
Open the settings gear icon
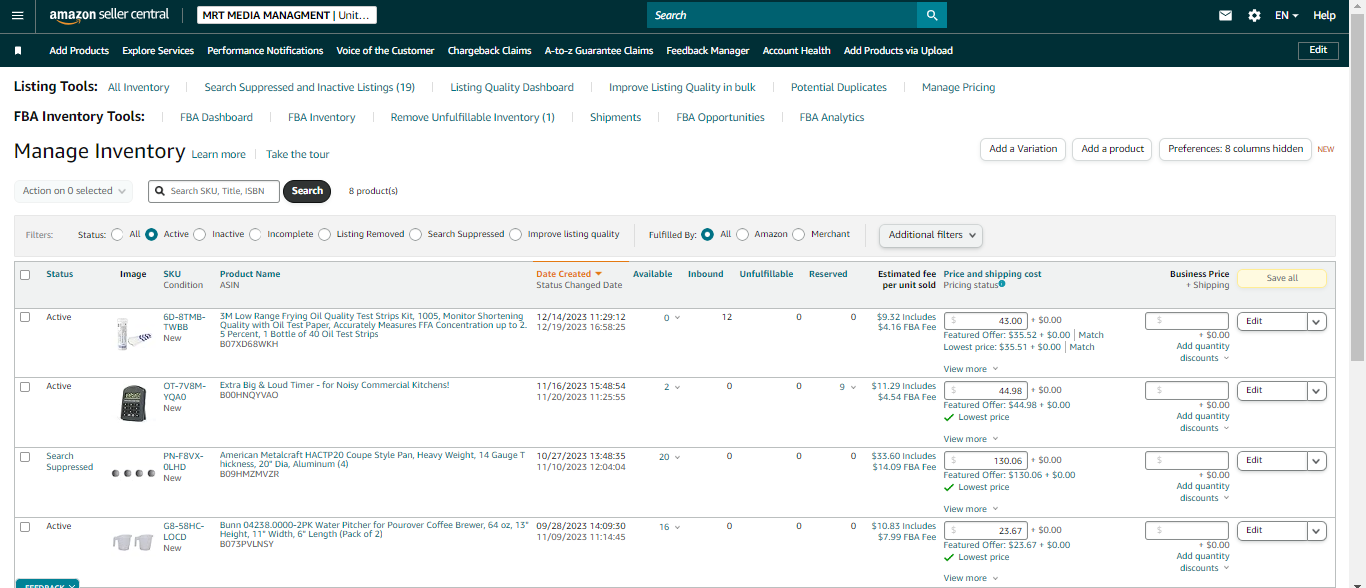1254,16
